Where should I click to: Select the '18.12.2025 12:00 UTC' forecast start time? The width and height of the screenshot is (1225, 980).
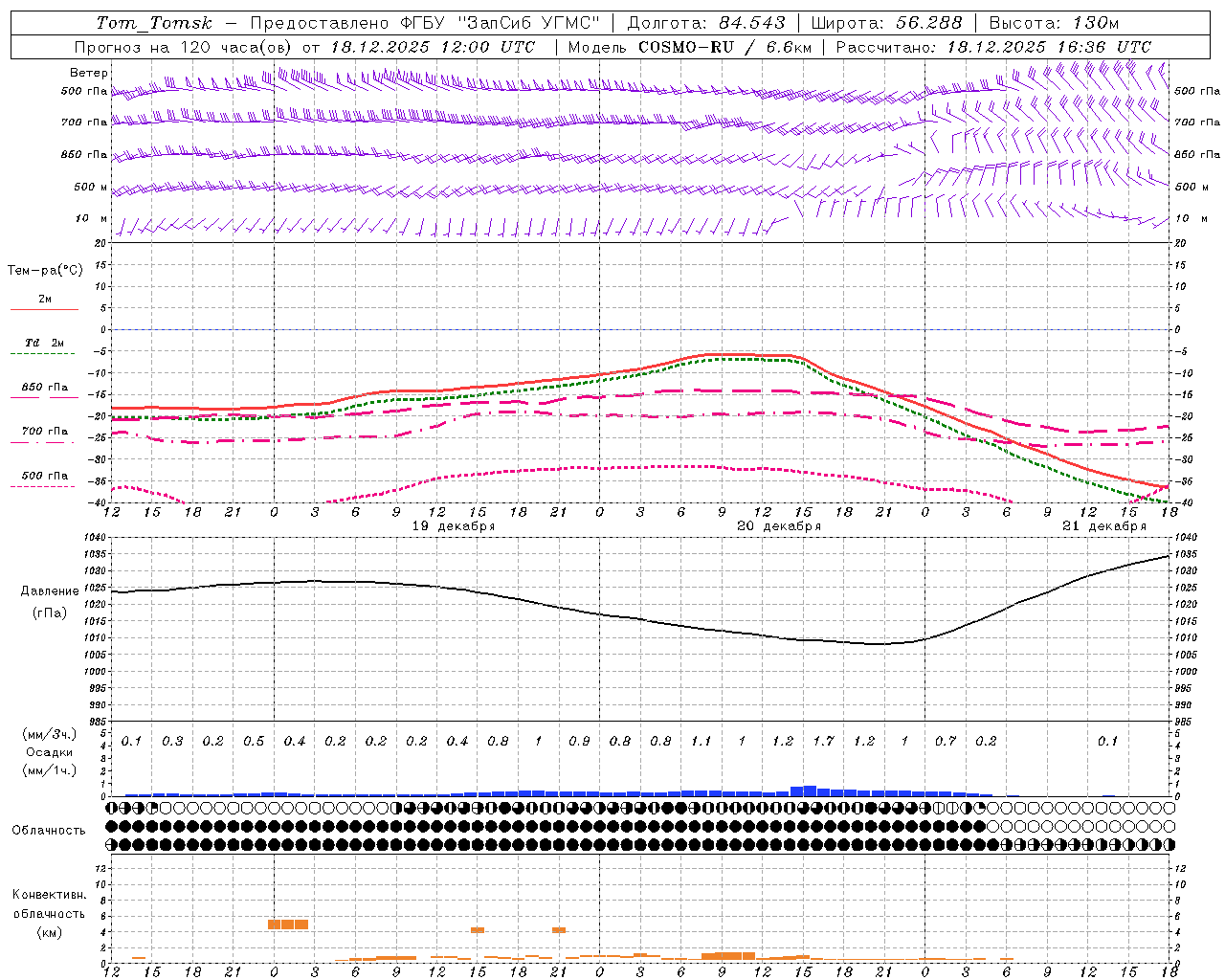[x=433, y=47]
